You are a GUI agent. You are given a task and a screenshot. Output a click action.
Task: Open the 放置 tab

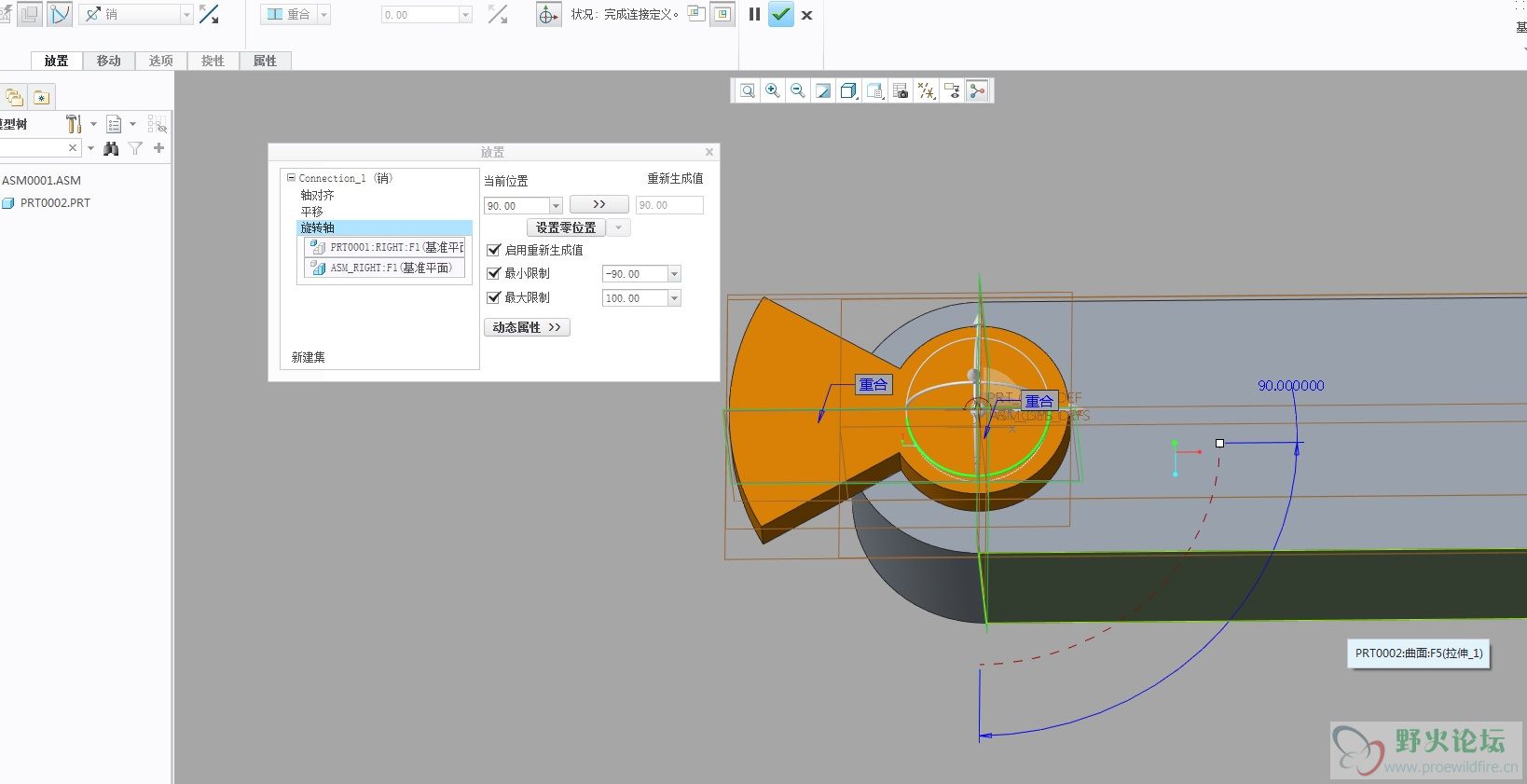tap(57, 61)
